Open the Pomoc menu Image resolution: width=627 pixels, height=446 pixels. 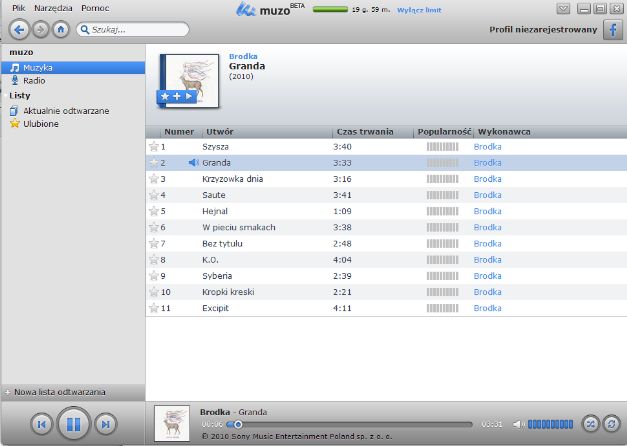click(95, 8)
